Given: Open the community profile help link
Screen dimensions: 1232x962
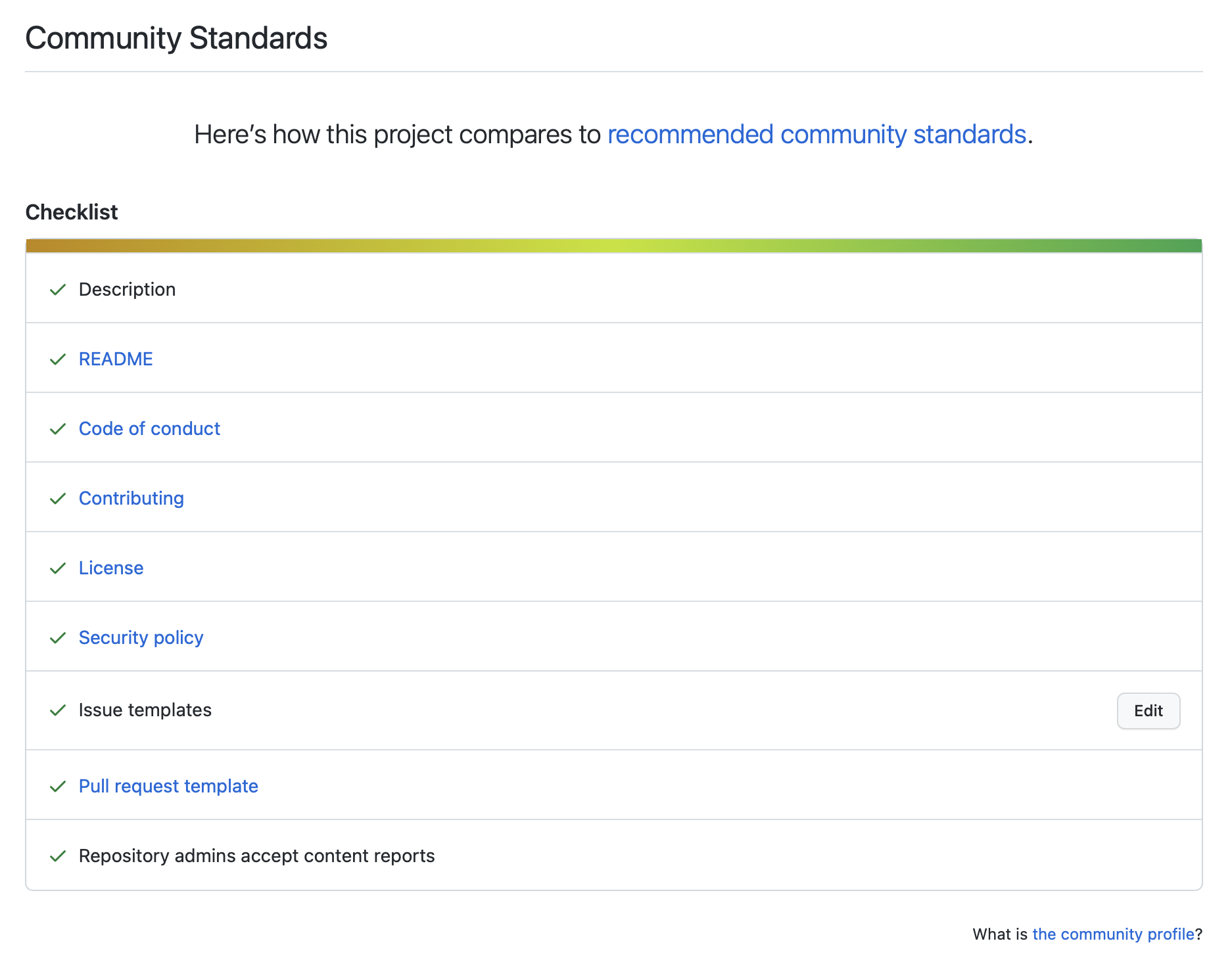Looking at the screenshot, I should coord(1113,934).
